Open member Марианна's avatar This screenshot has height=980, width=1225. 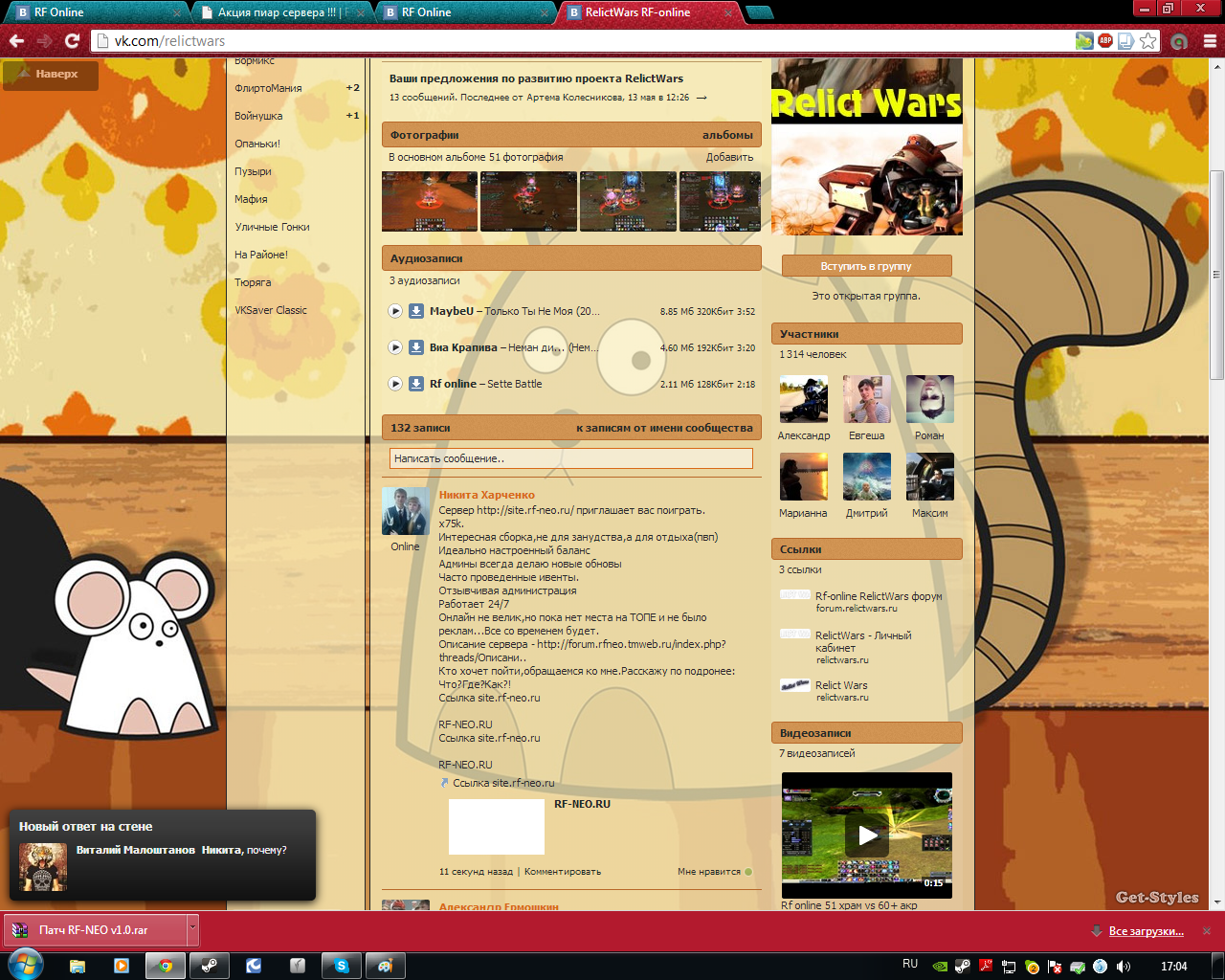(x=803, y=477)
